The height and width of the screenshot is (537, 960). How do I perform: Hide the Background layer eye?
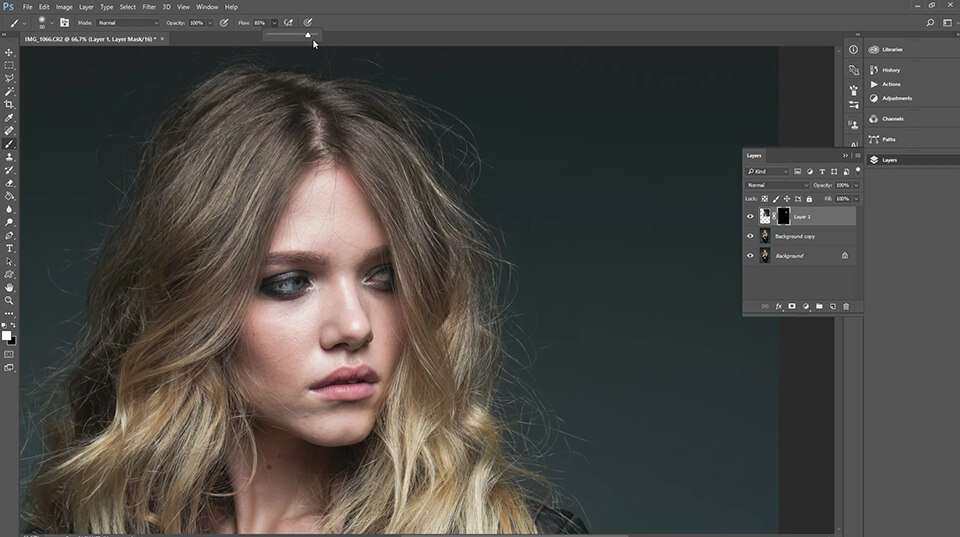point(750,256)
